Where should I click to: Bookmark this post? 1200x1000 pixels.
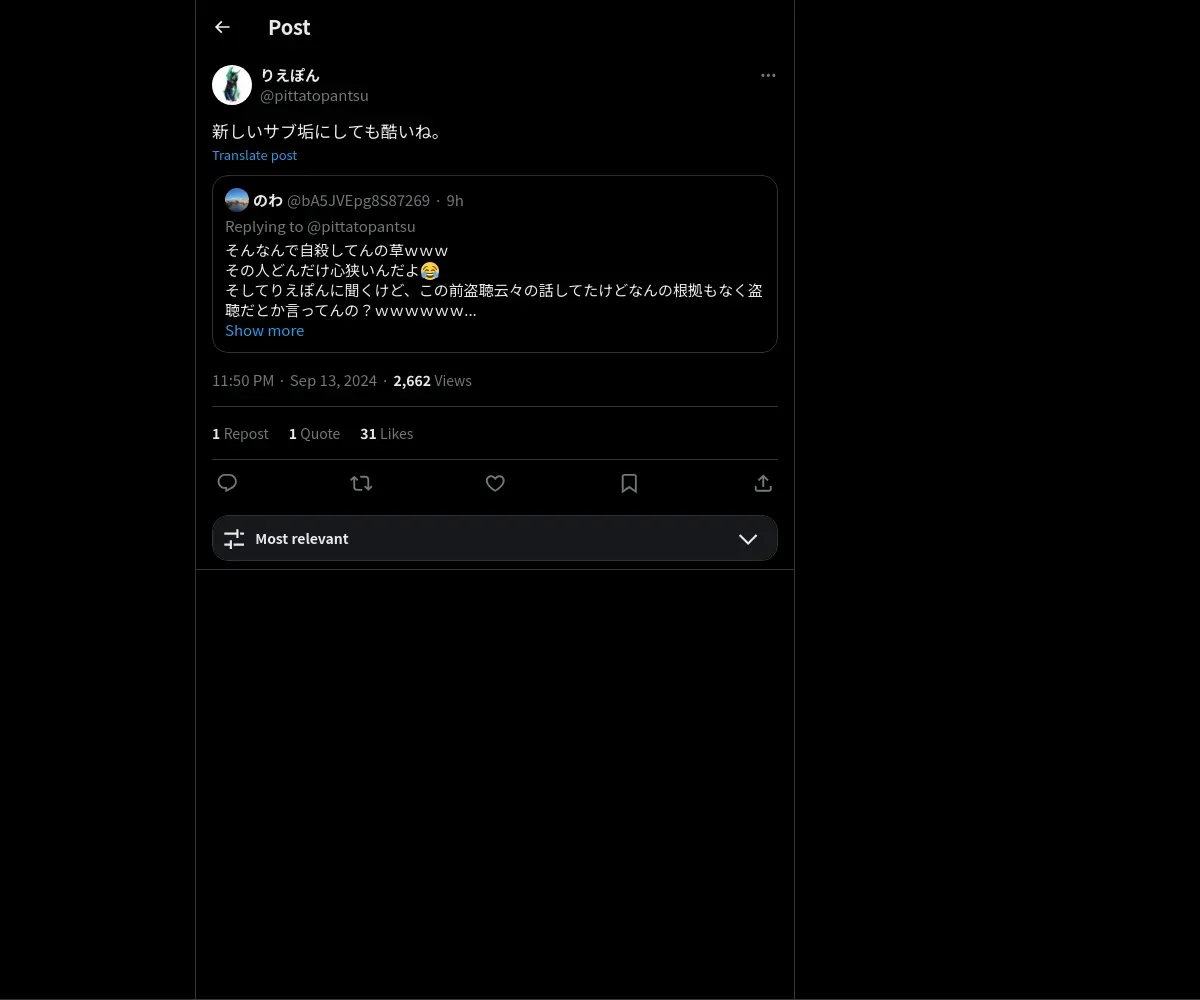[x=629, y=483]
